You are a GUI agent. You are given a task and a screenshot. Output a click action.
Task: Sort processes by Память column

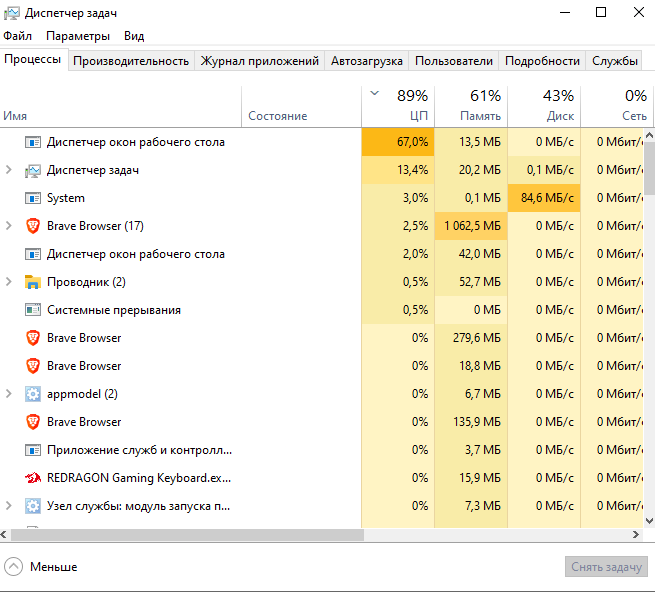pos(471,106)
